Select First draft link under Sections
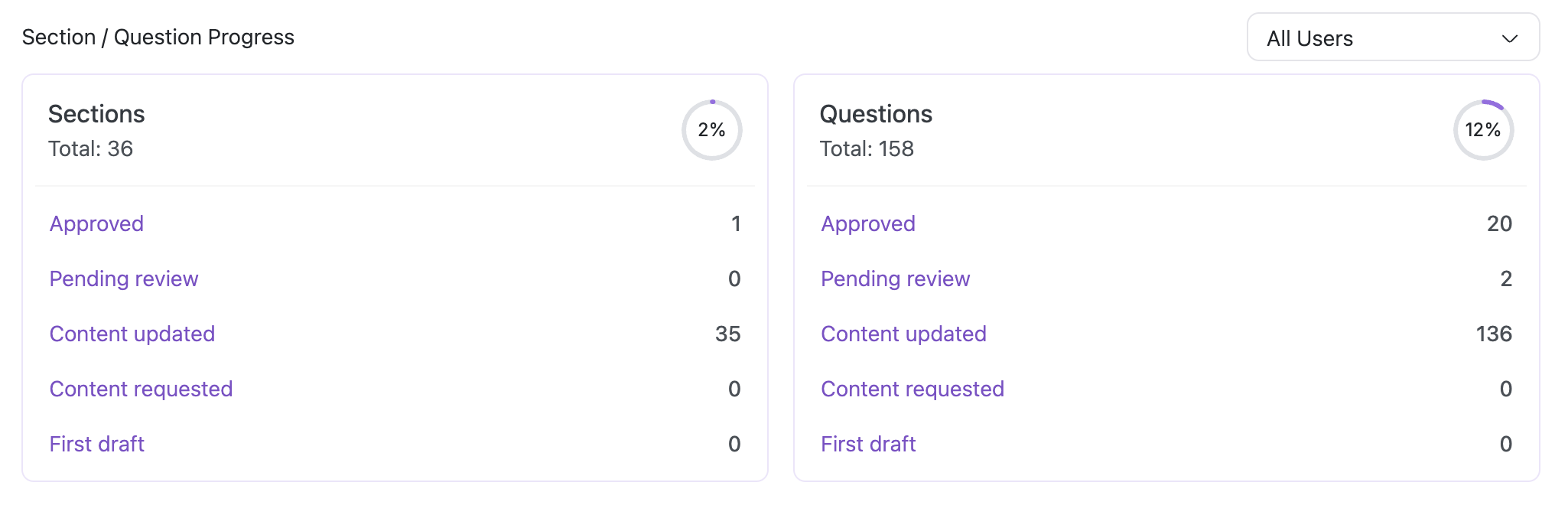1568x505 pixels. [x=97, y=444]
